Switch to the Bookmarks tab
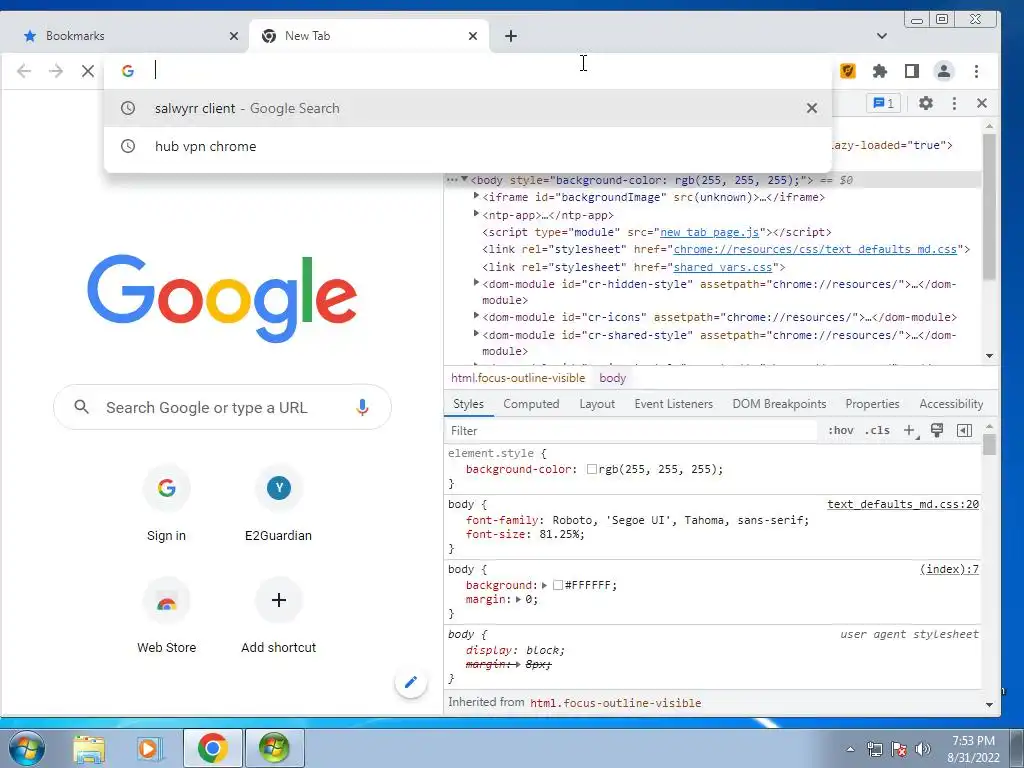 [x=124, y=36]
